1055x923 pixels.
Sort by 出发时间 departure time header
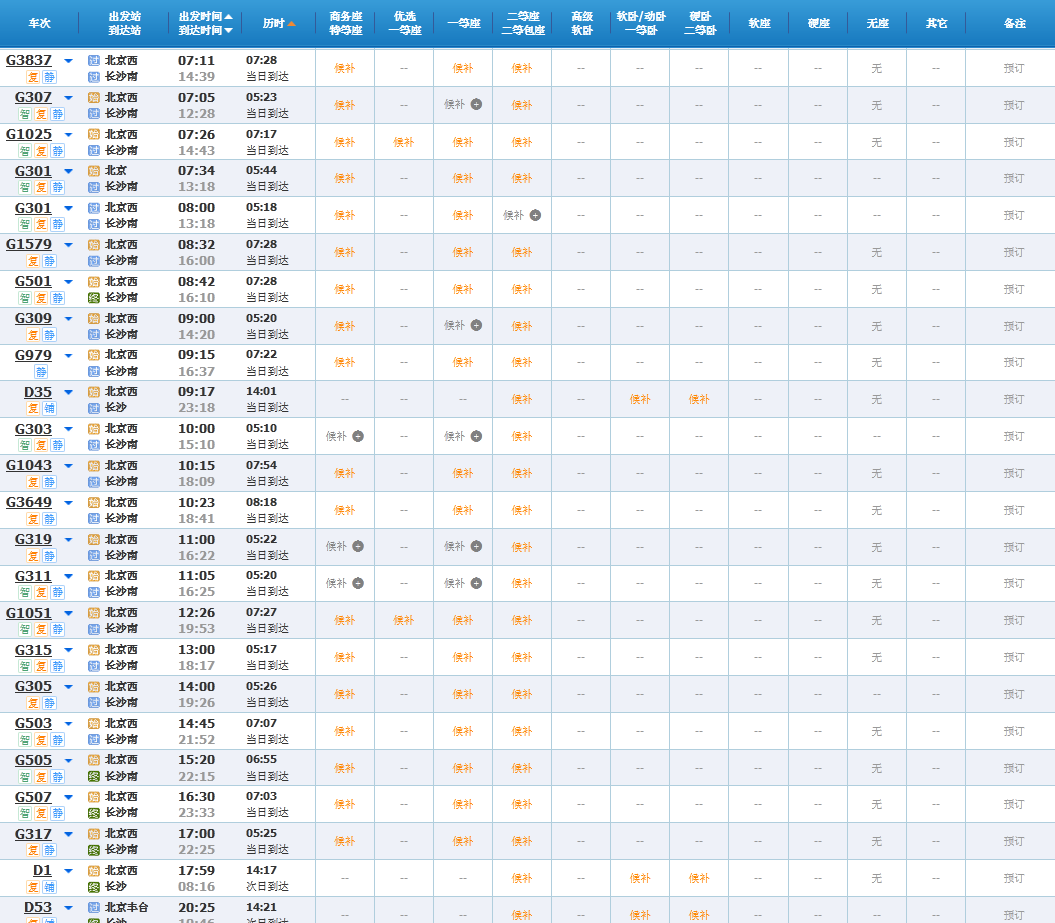[x=206, y=17]
